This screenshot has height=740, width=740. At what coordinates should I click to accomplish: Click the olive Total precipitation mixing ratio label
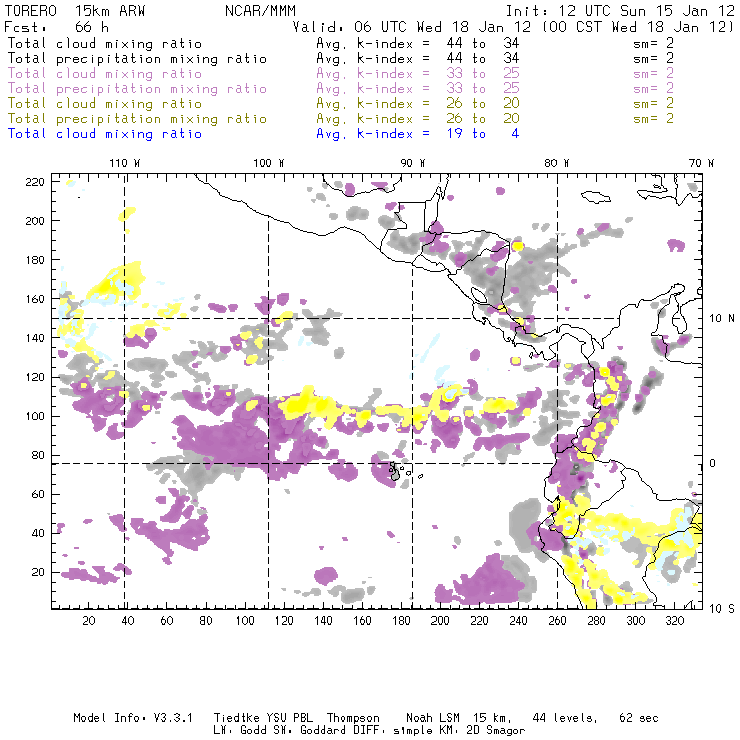pyautogui.click(x=137, y=119)
